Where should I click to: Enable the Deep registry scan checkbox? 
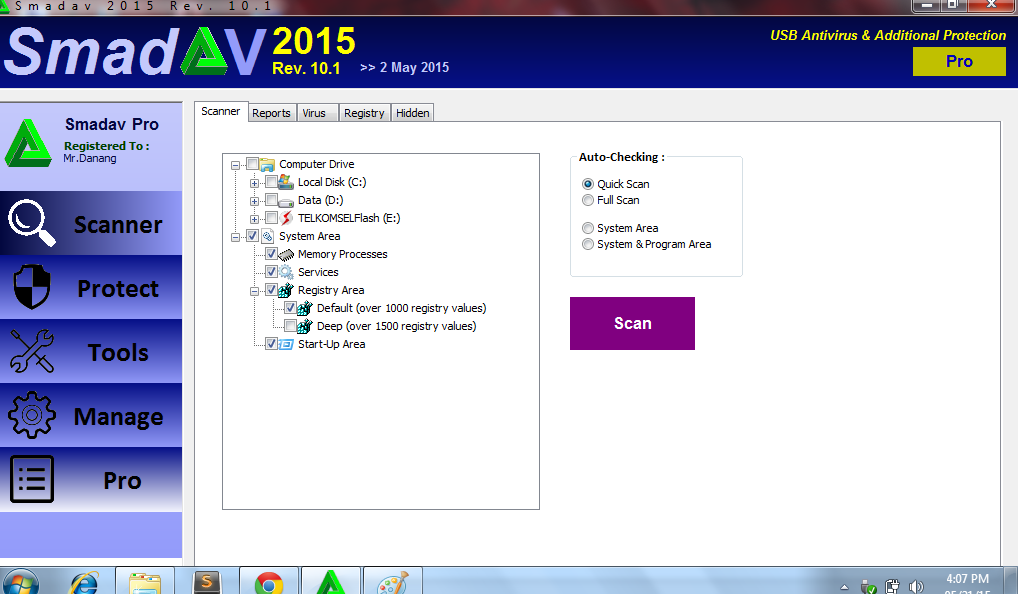click(292, 326)
